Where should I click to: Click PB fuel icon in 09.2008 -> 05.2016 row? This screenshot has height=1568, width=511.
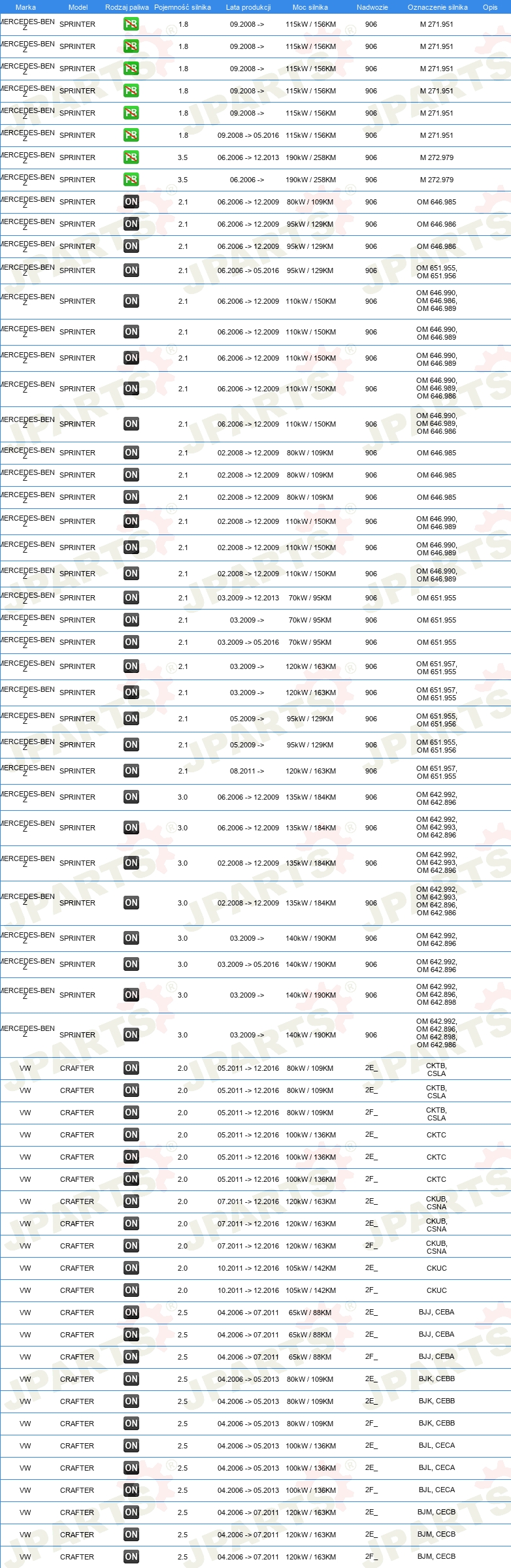(131, 135)
